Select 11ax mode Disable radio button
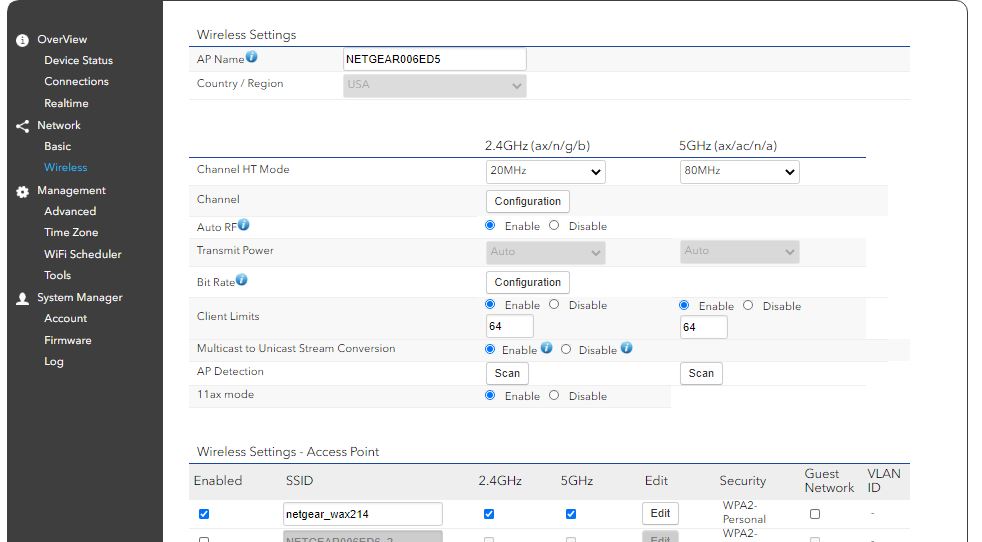The image size is (982, 542). coord(554,395)
